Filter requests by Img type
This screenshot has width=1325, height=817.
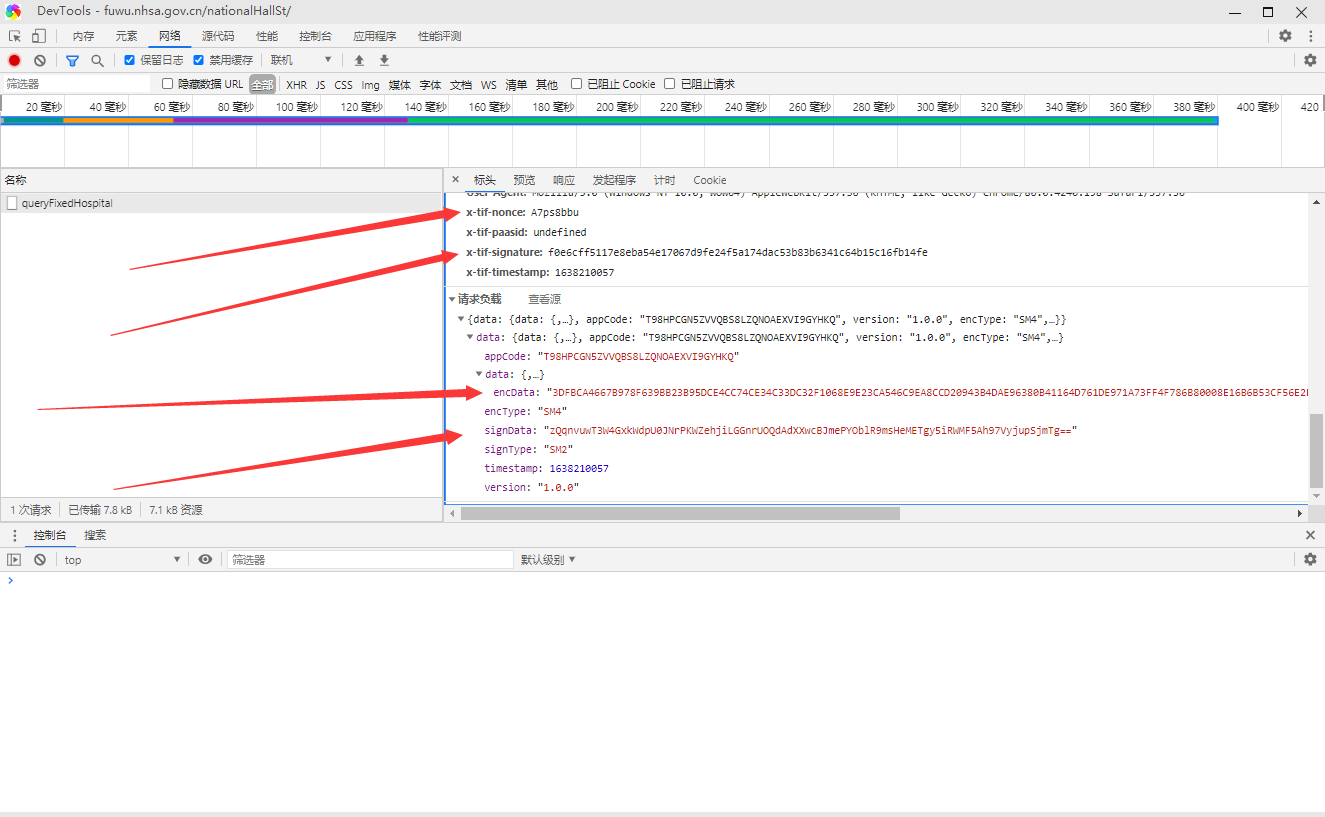pyautogui.click(x=370, y=85)
